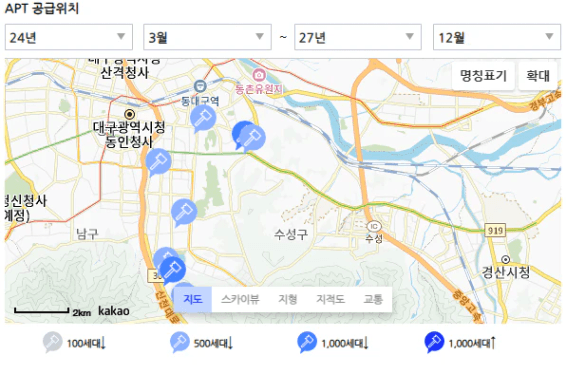The width and height of the screenshot is (566, 374).
Task: Open the end month dropdown showing 12월
Action: coord(497,37)
